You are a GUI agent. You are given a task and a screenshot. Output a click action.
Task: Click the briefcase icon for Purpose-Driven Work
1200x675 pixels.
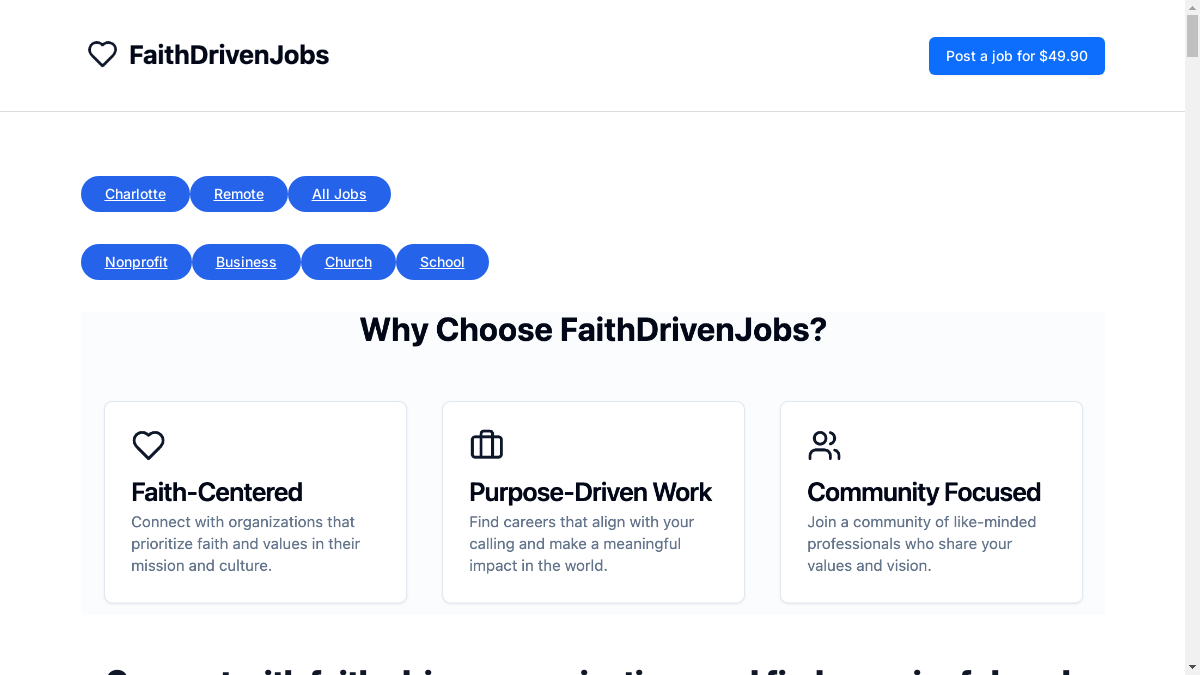486,445
